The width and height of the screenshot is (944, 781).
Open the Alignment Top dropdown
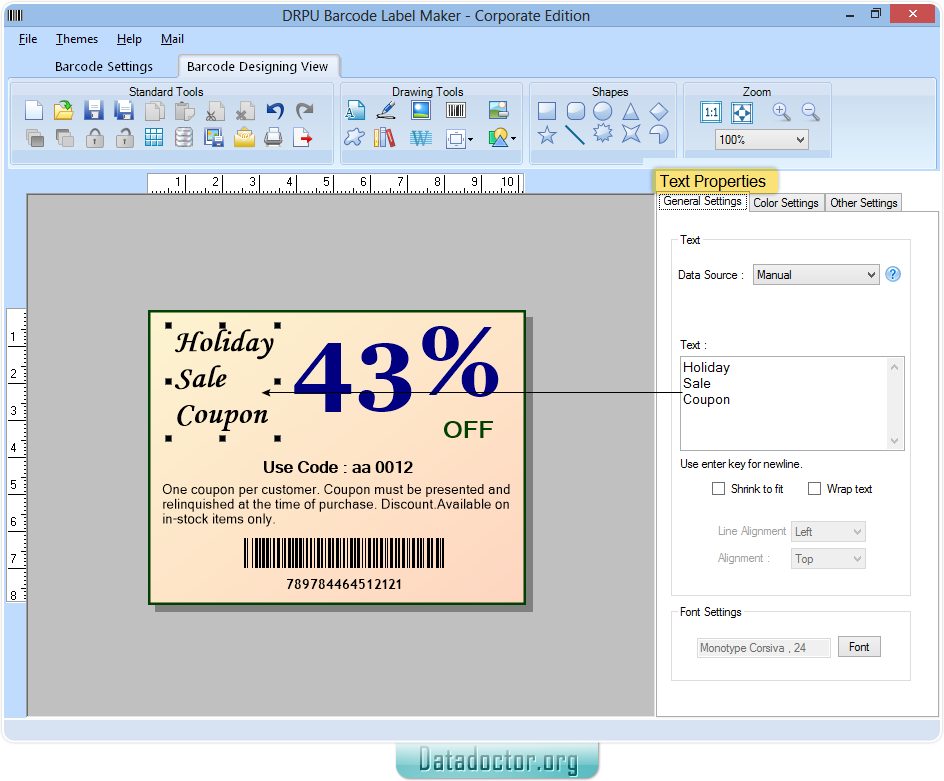(828, 559)
